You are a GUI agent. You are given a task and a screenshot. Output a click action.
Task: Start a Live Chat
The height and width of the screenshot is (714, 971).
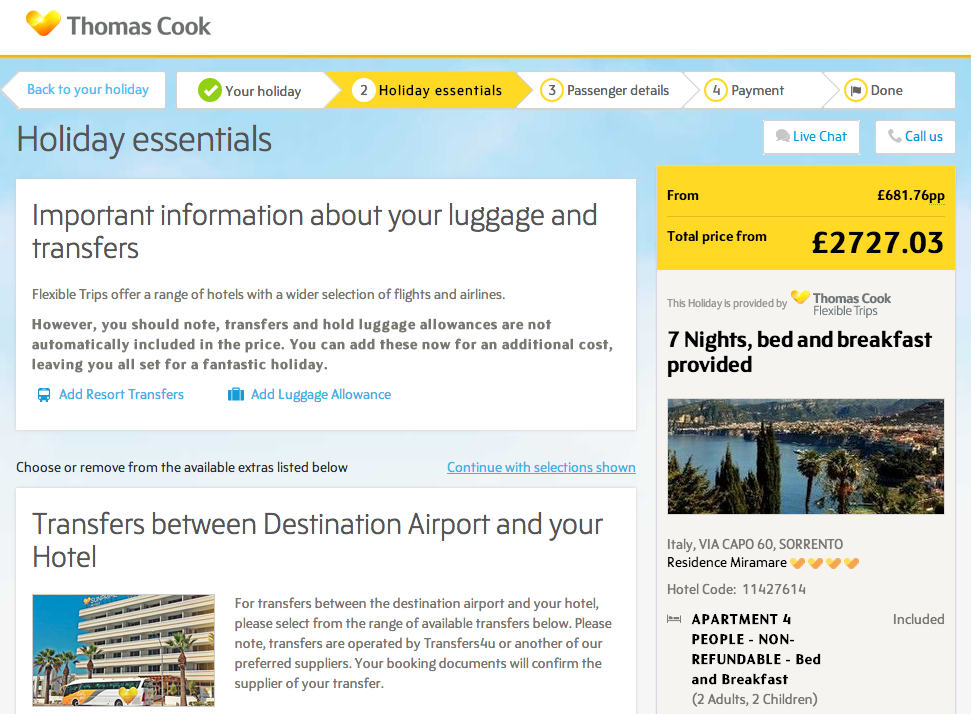[811, 136]
